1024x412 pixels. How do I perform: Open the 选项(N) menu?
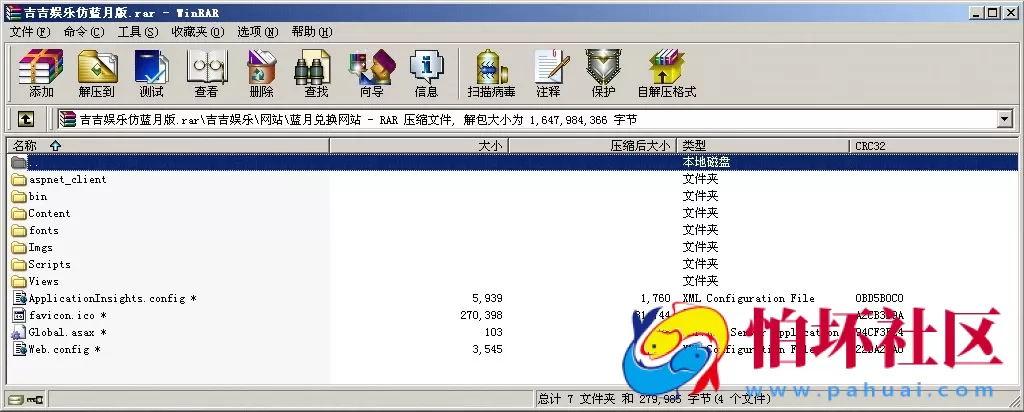(x=257, y=31)
